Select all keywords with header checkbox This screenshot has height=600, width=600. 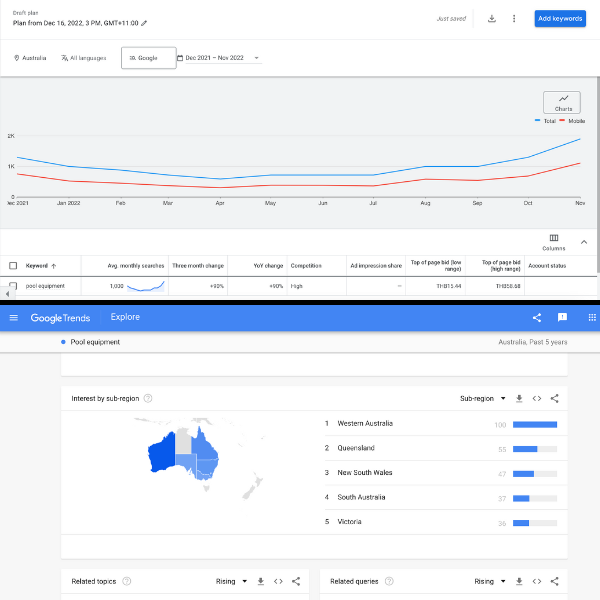(x=13, y=266)
